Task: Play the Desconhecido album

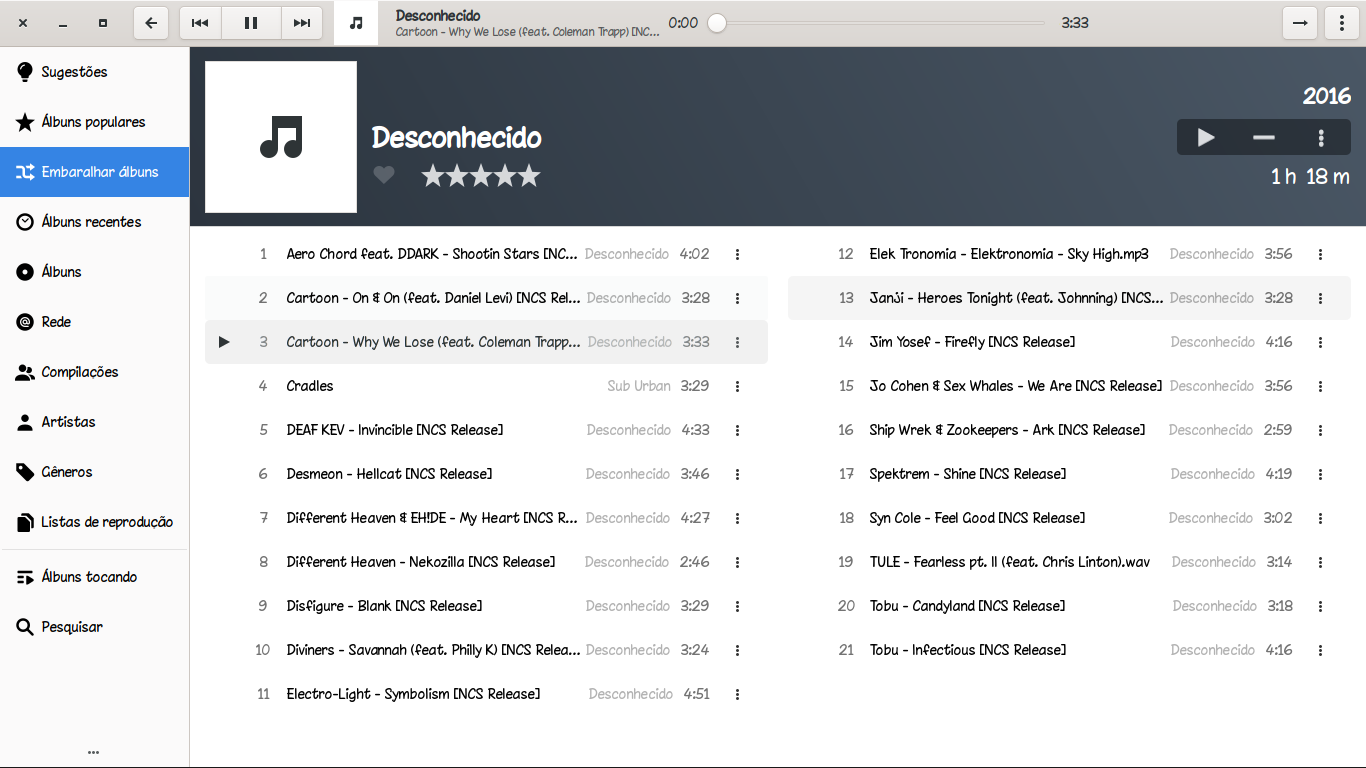Action: (x=1206, y=138)
